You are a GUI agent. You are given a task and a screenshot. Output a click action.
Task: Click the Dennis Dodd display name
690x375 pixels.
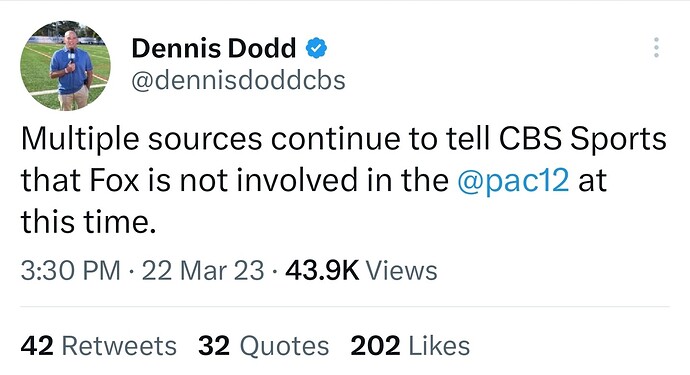[x=214, y=48]
